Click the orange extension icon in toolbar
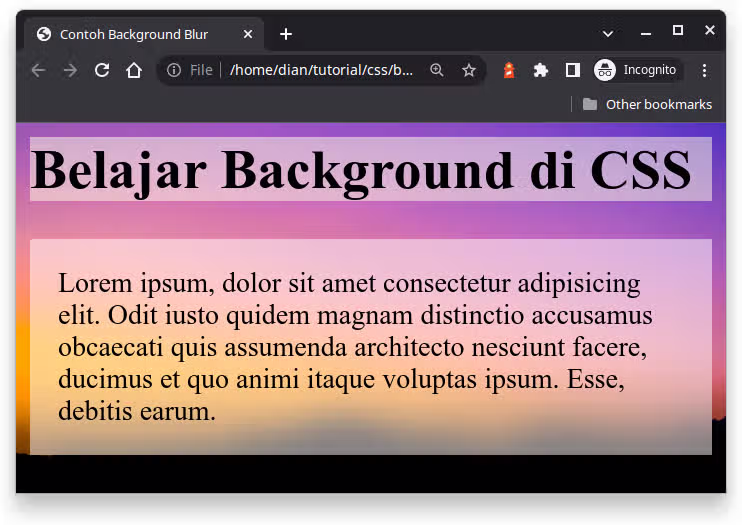The width and height of the screenshot is (742, 525). [509, 70]
